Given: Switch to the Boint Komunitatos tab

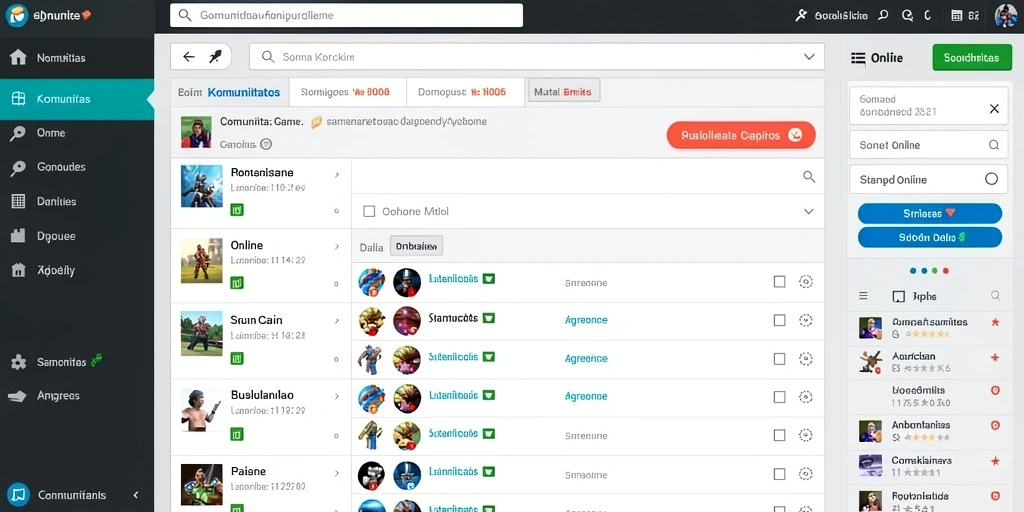Looking at the screenshot, I should click(x=229, y=92).
